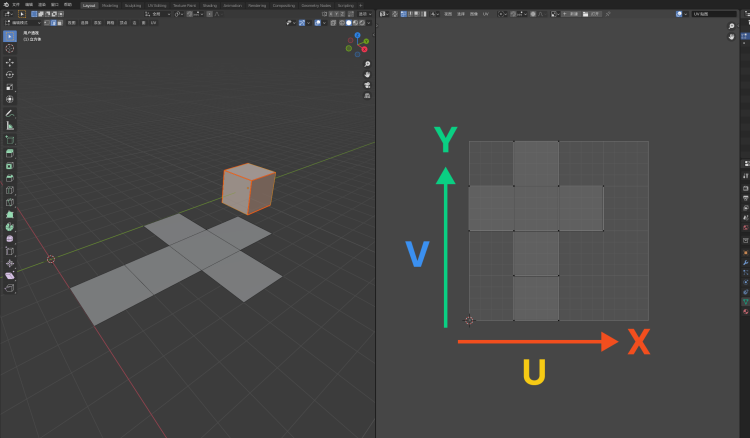Click the orange-outlined cube in 3D viewport
The width and height of the screenshot is (750, 438).
248,188
